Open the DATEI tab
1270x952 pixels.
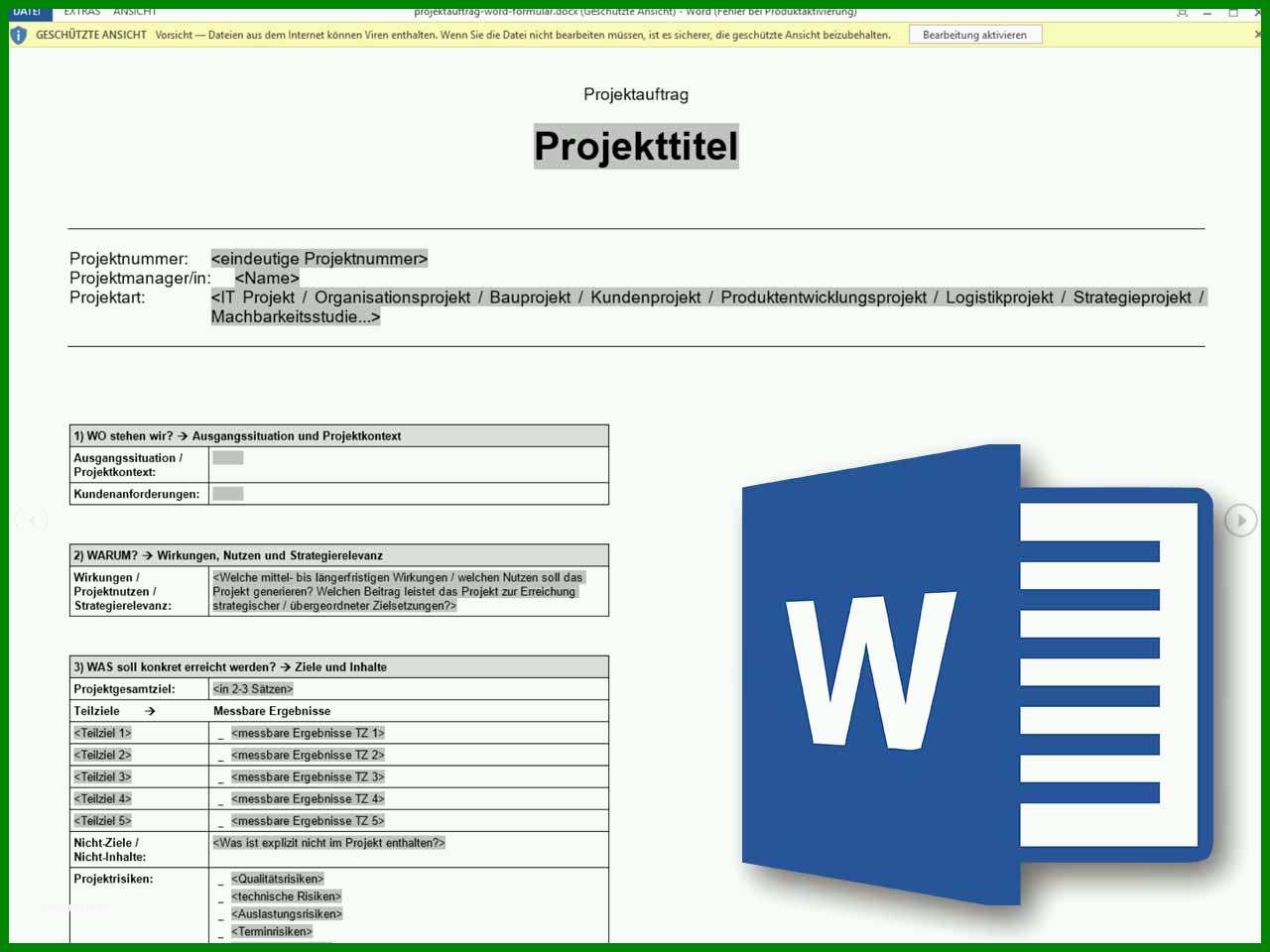[28, 13]
